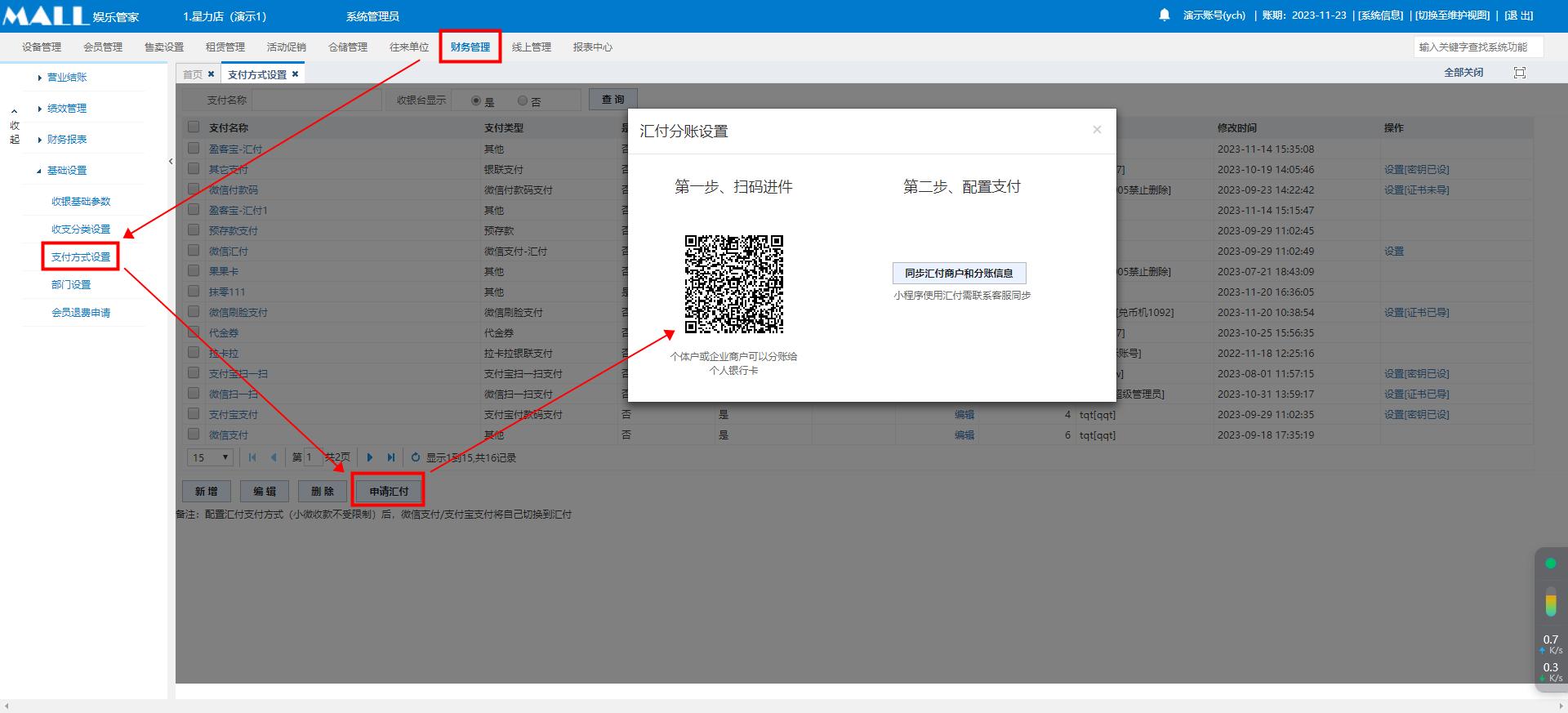Click the MALL 娱乐管家 logo
1568x713 pixels.
tap(71, 16)
